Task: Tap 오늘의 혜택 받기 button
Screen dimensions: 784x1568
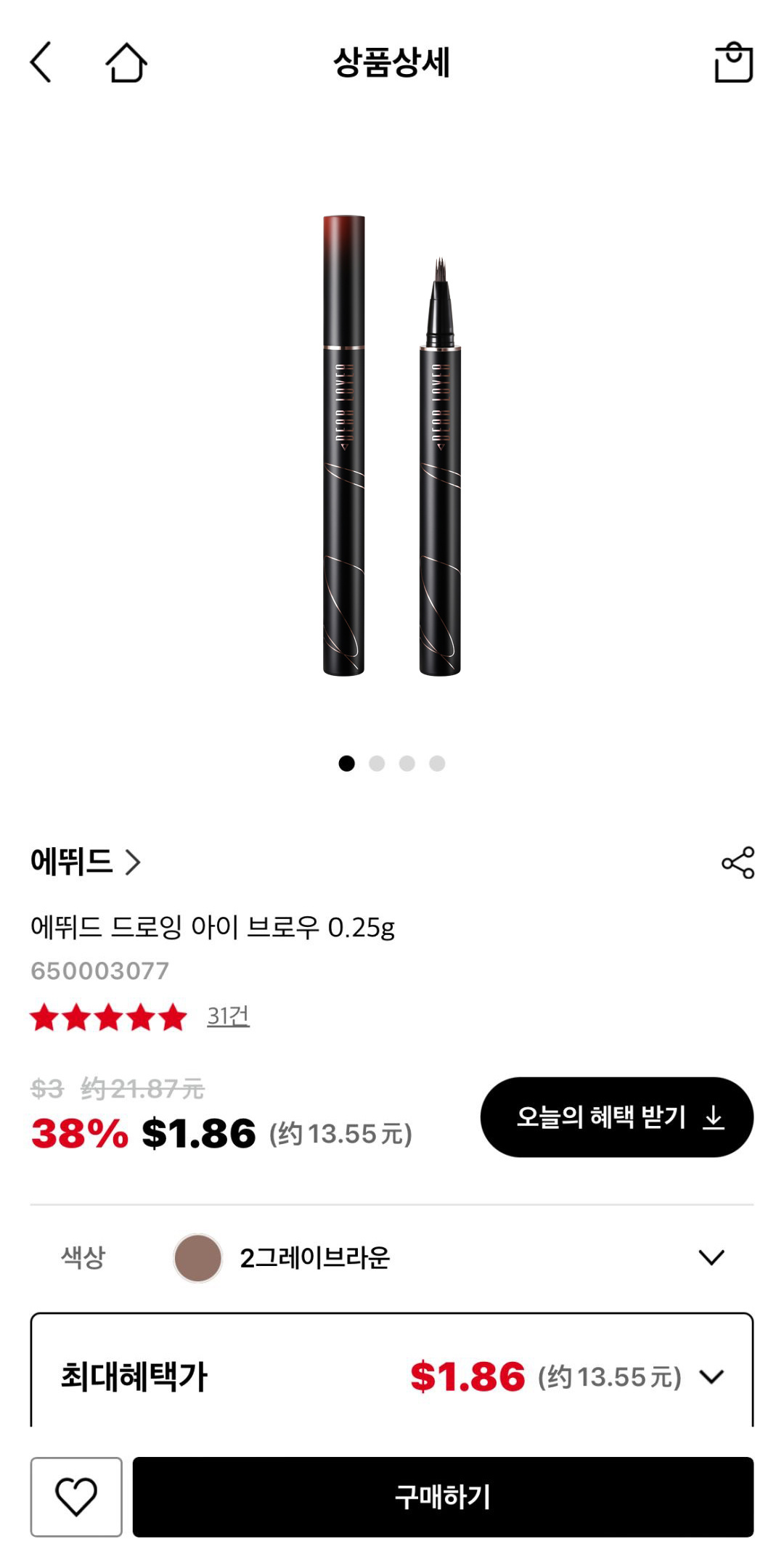Action: 601,1117
